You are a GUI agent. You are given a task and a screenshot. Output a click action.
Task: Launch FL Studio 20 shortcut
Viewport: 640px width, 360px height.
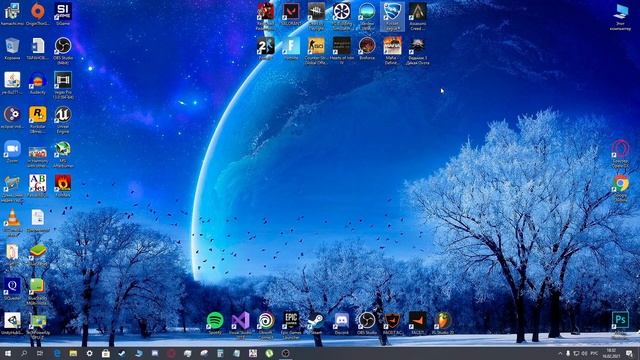pyautogui.click(x=443, y=323)
